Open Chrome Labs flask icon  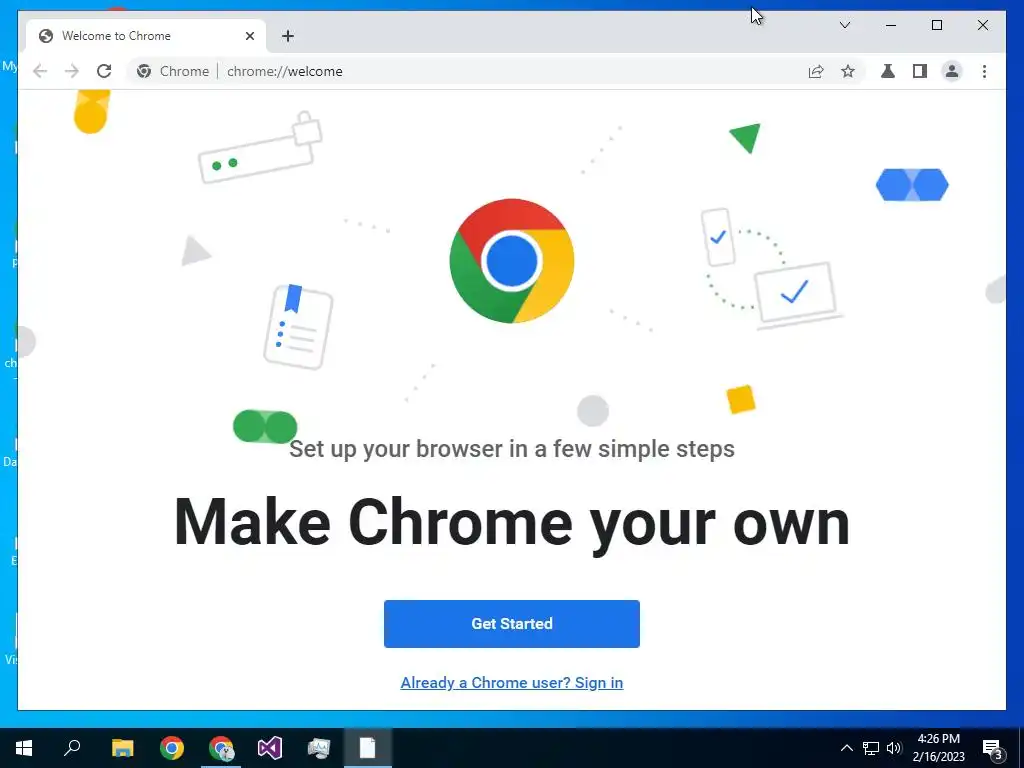[x=888, y=71]
